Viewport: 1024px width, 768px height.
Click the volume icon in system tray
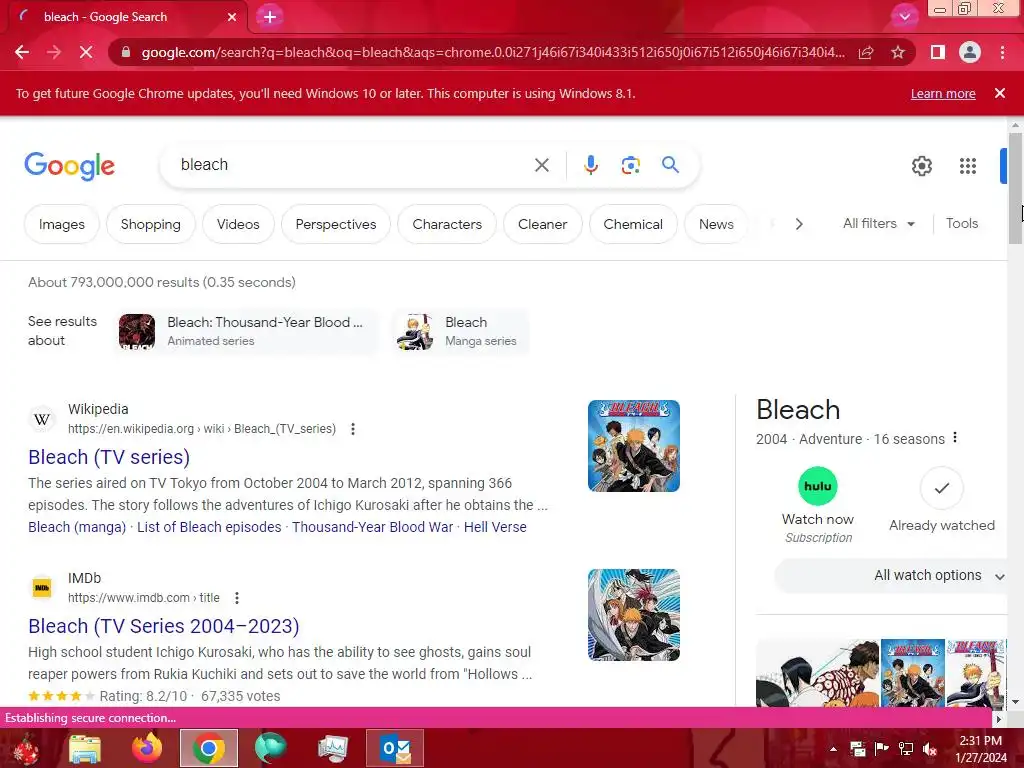click(930, 749)
